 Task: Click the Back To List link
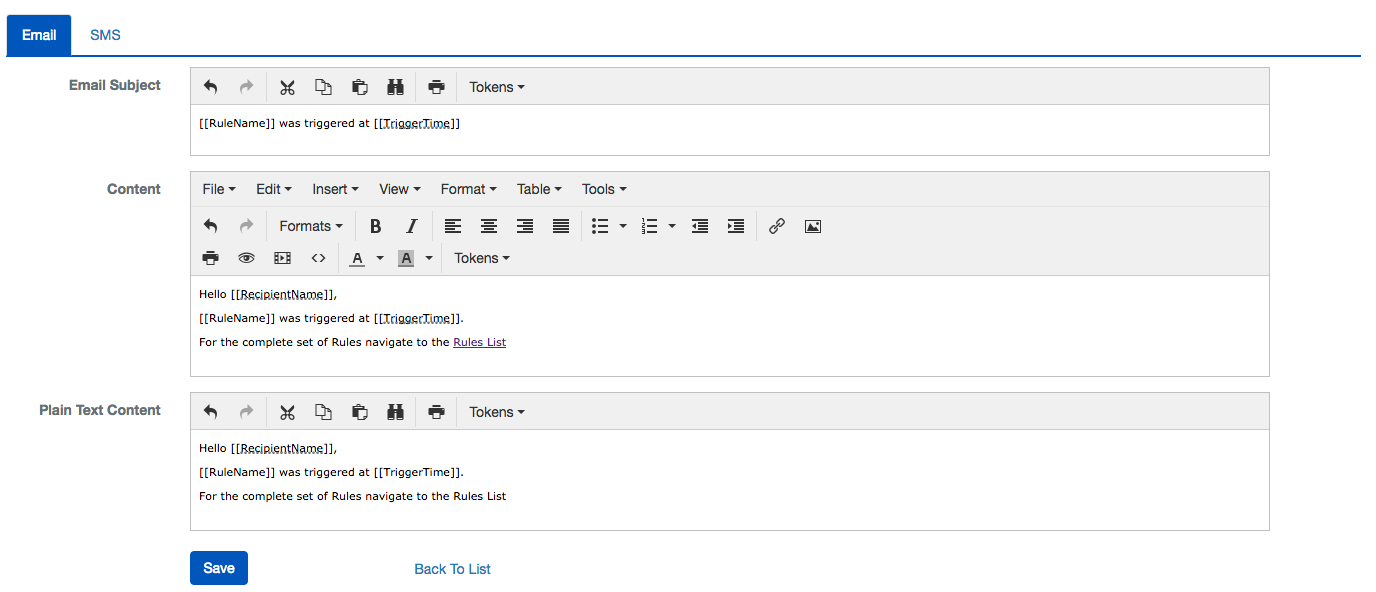[452, 569]
